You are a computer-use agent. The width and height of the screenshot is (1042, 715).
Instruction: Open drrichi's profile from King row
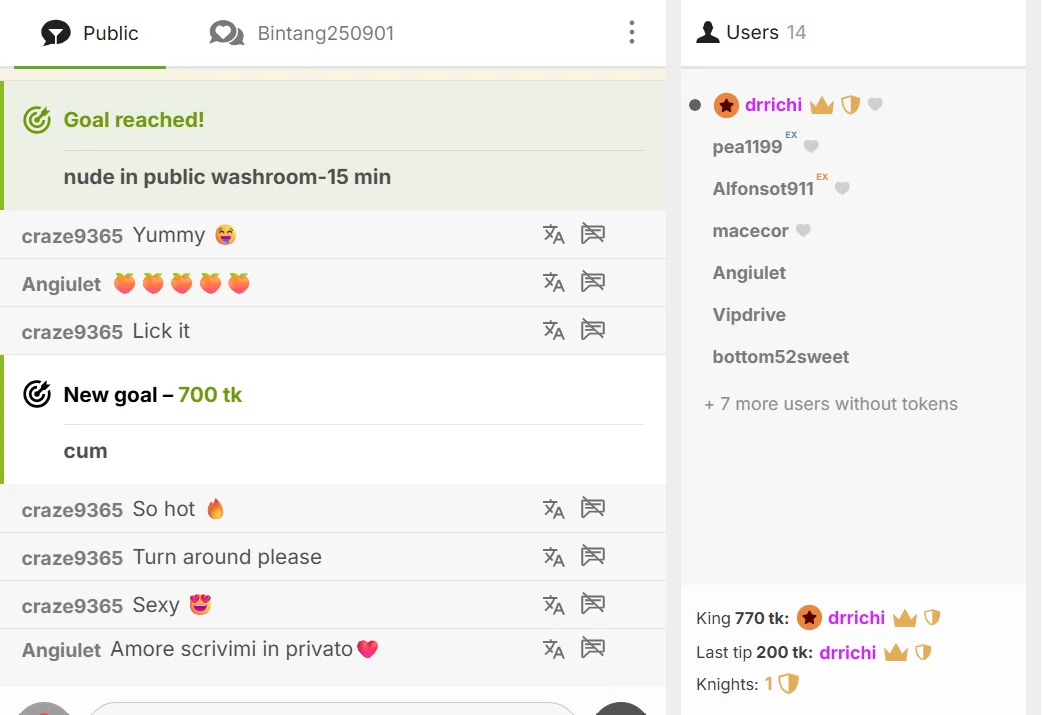(856, 618)
